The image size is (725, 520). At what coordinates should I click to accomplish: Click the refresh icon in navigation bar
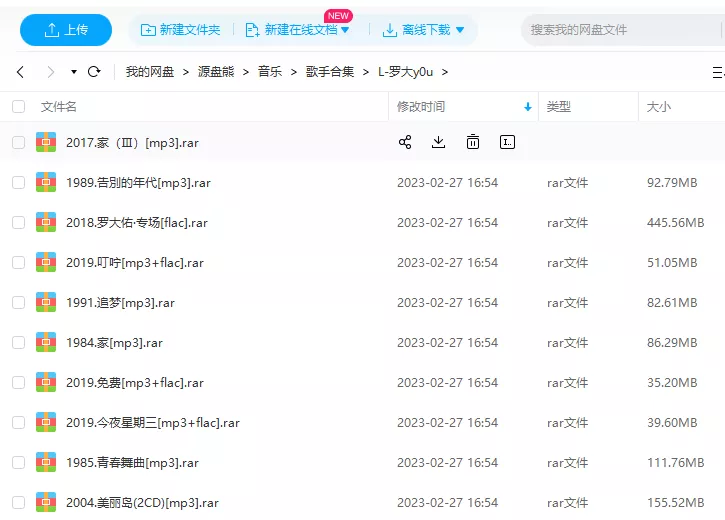pos(94,72)
